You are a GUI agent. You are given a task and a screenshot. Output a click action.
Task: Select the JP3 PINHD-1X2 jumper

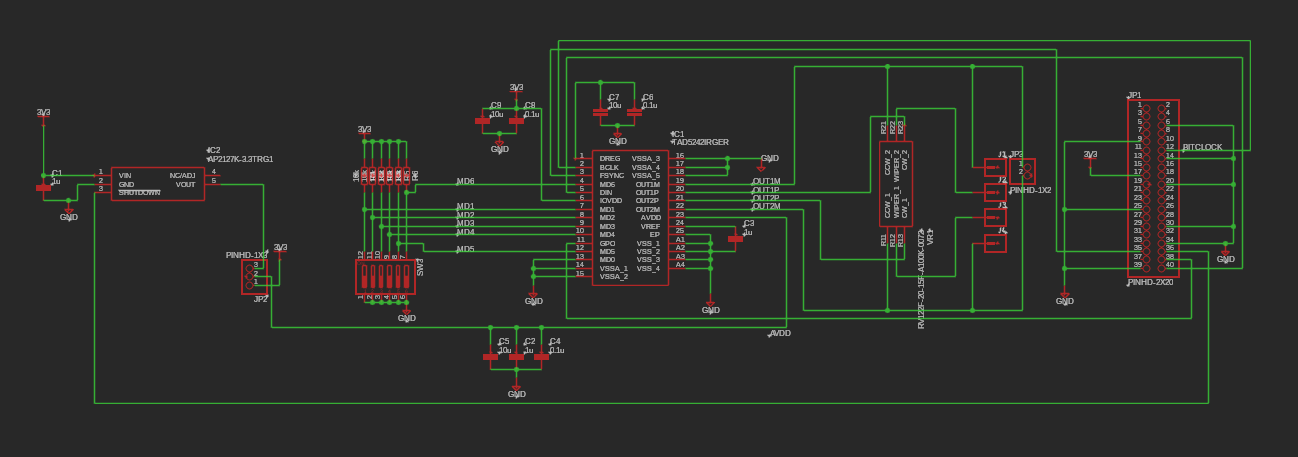coord(1022,171)
